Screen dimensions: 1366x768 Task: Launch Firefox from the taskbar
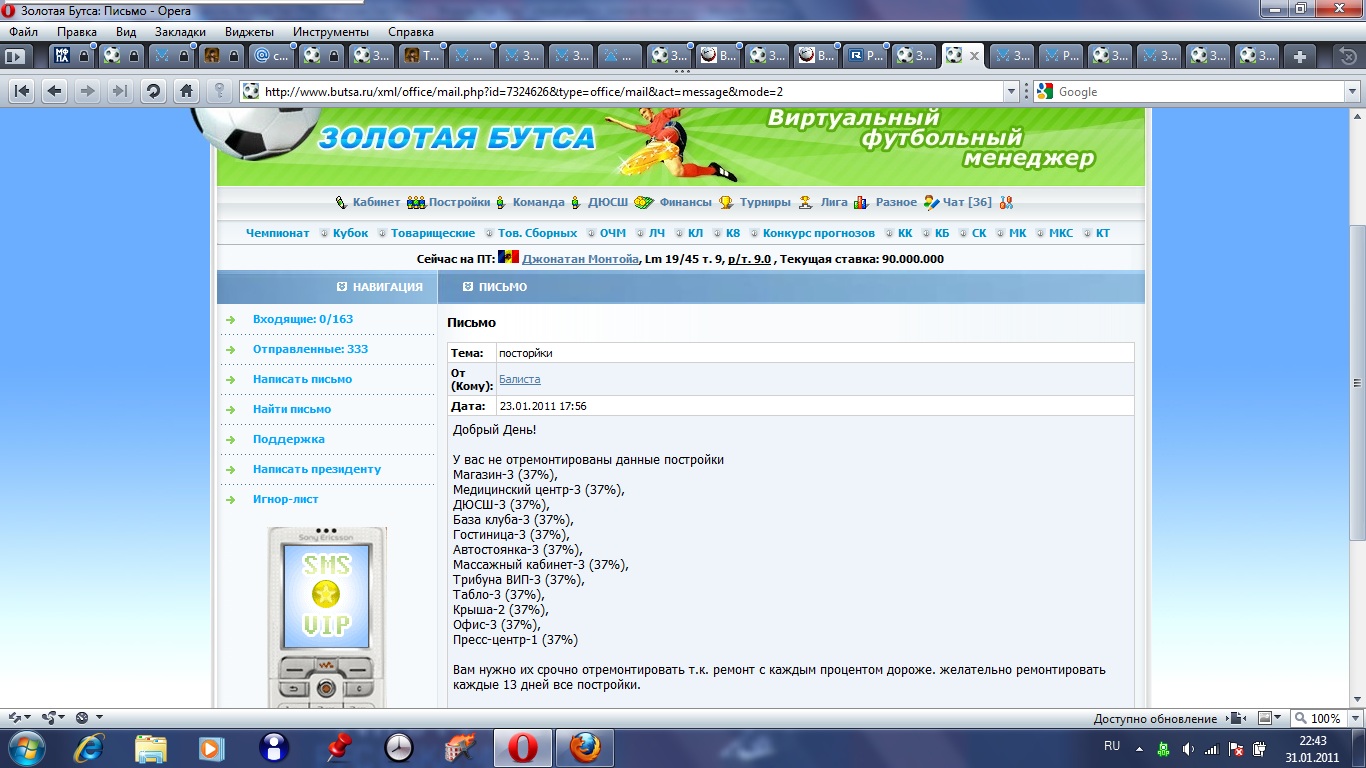point(583,747)
